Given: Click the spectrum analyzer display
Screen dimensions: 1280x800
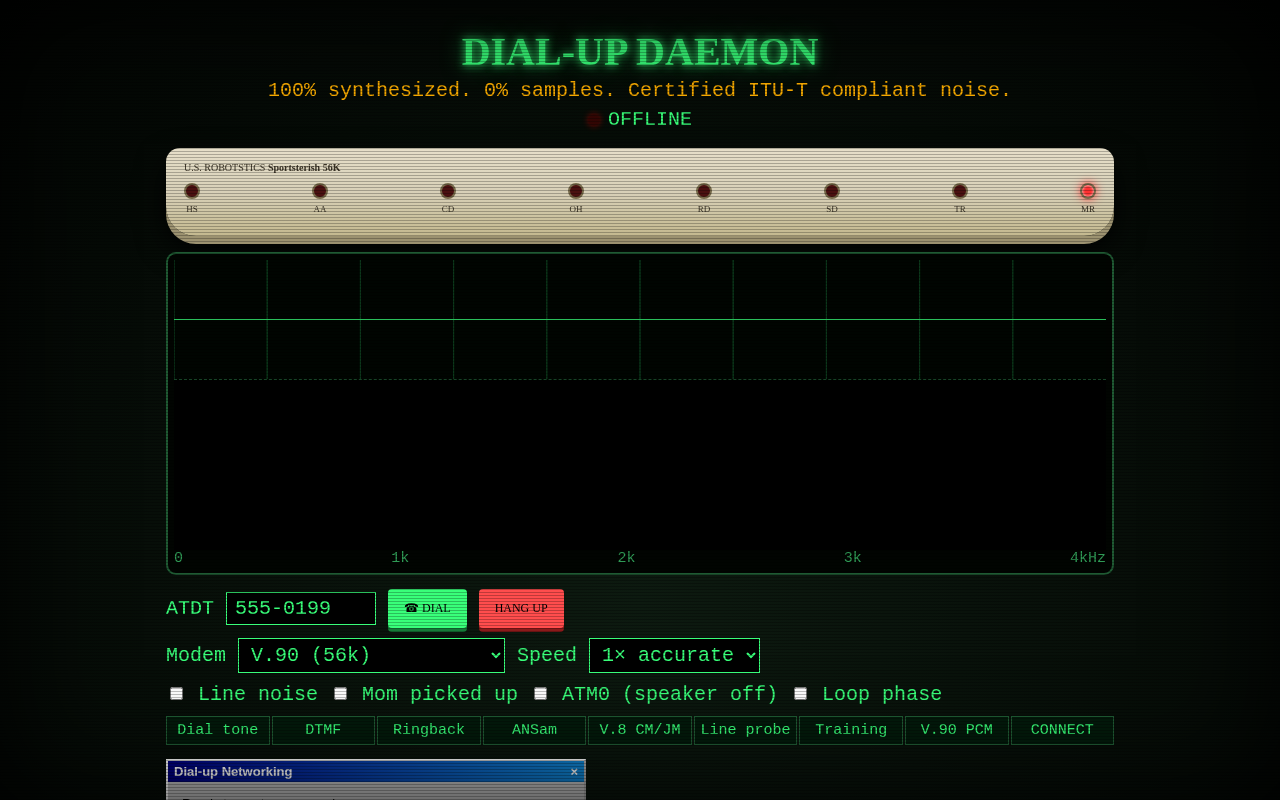Looking at the screenshot, I should (640, 414).
